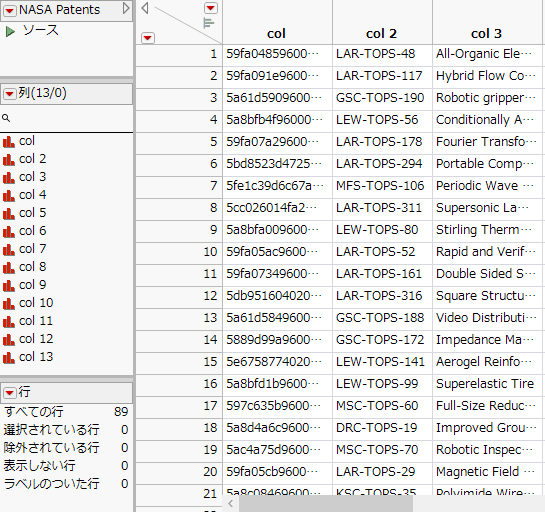
Task: Open the rows red triangle menu in table corner
Action: point(148,38)
